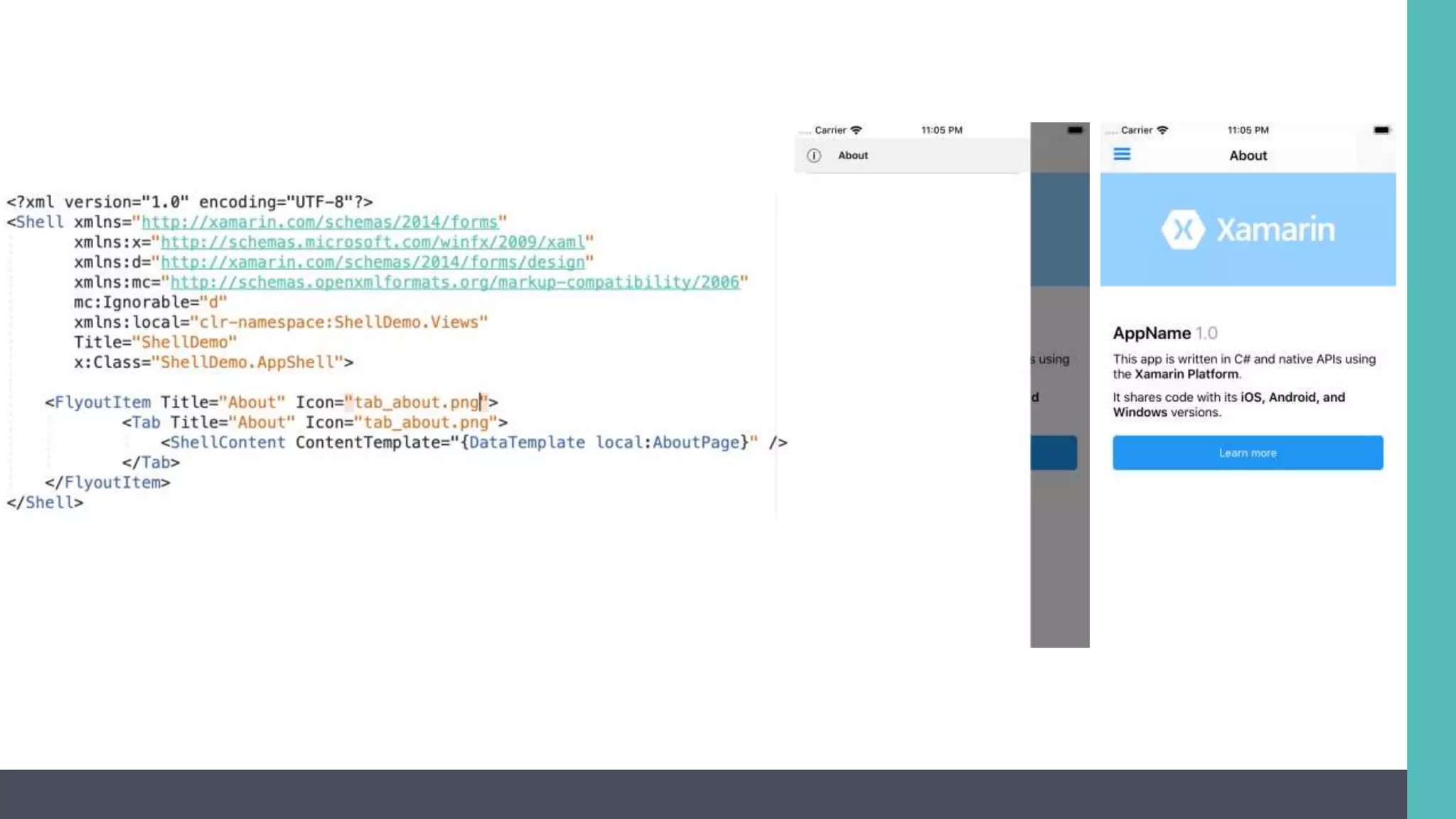Place the cursor after tab_about.png in FlyoutItem
This screenshot has width=1456, height=819.
pyautogui.click(x=481, y=402)
